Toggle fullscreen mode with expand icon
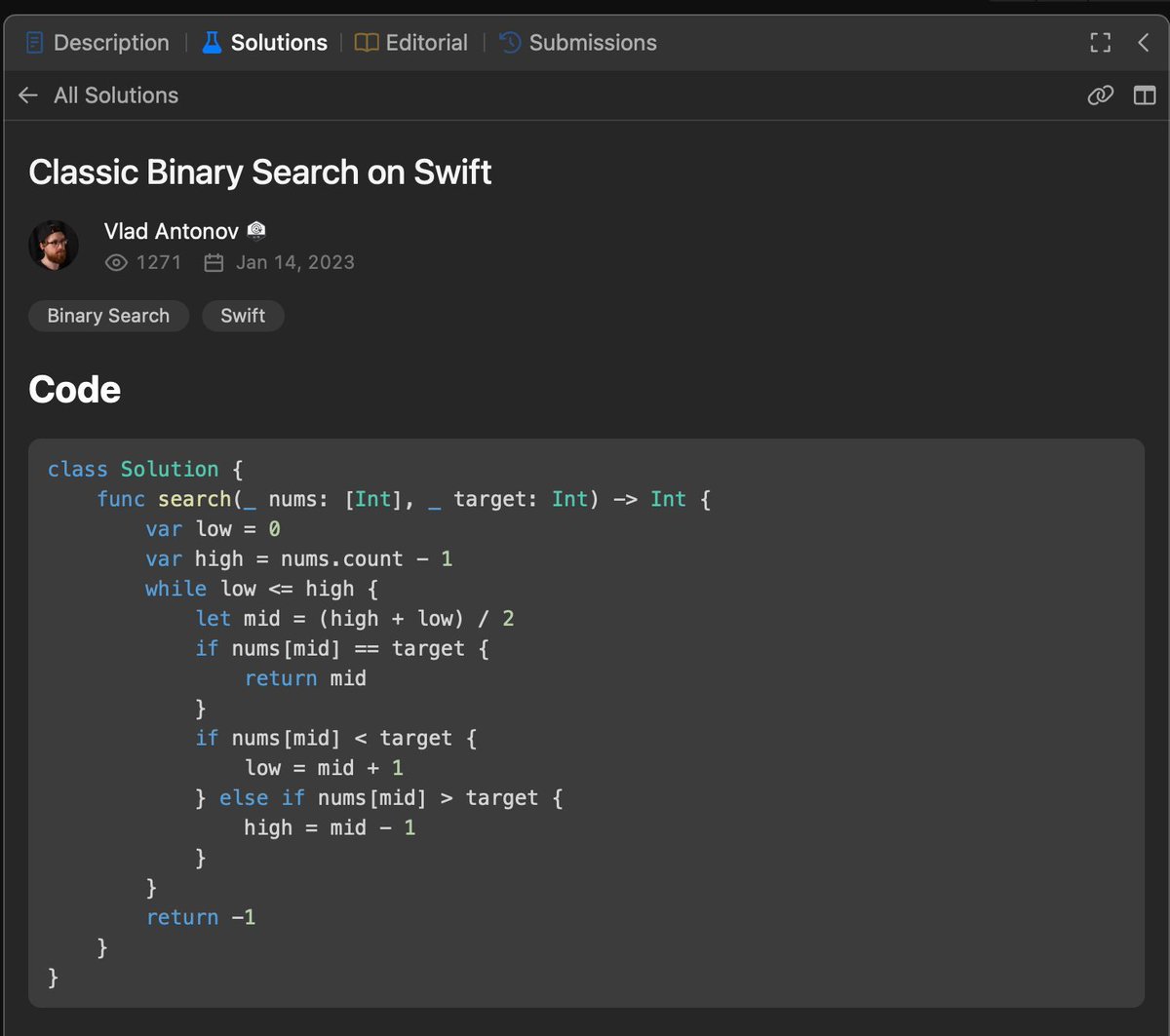The width and height of the screenshot is (1170, 1036). point(1100,42)
